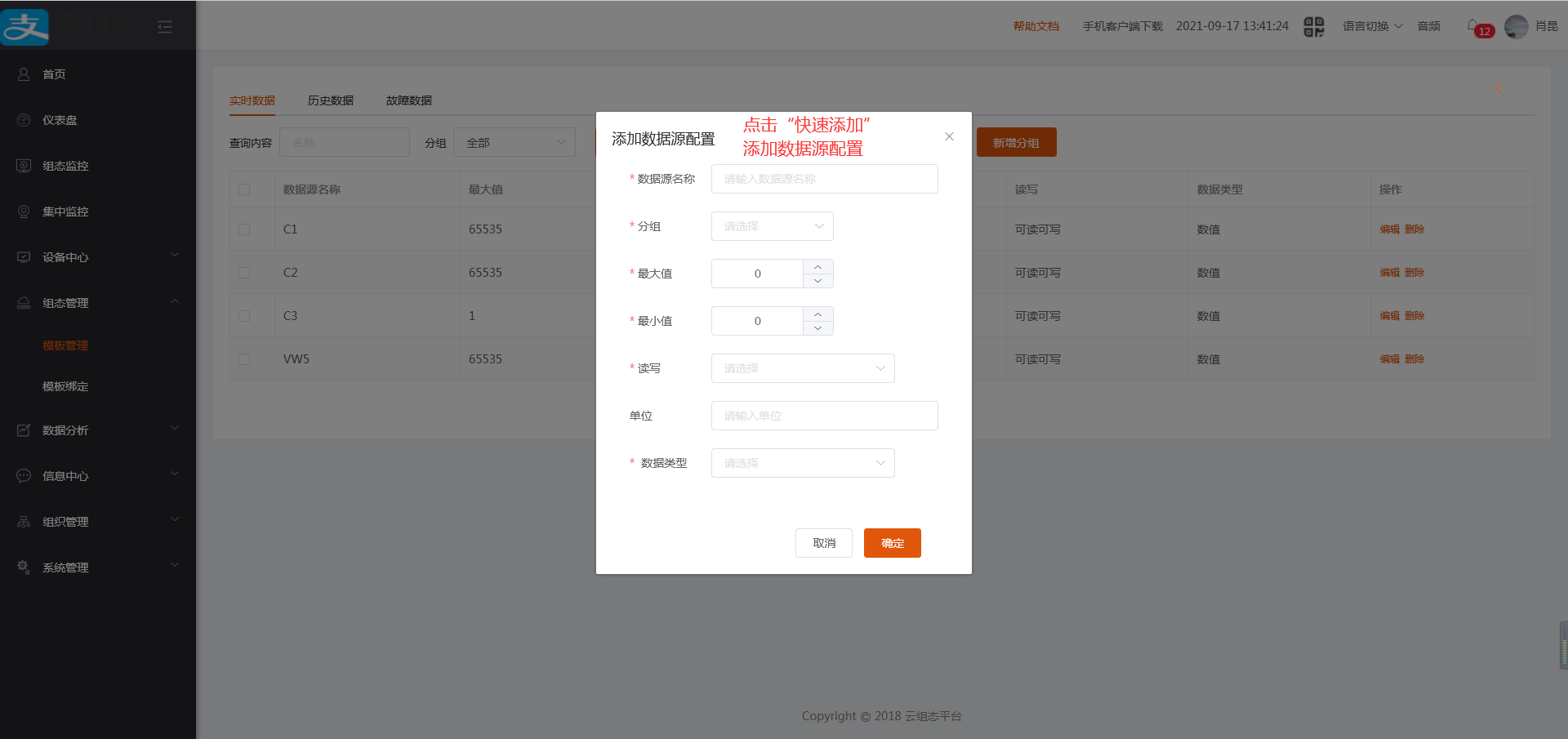The width and height of the screenshot is (1568, 739).
Task: Switch to the 故障数据 tab
Action: [x=408, y=100]
